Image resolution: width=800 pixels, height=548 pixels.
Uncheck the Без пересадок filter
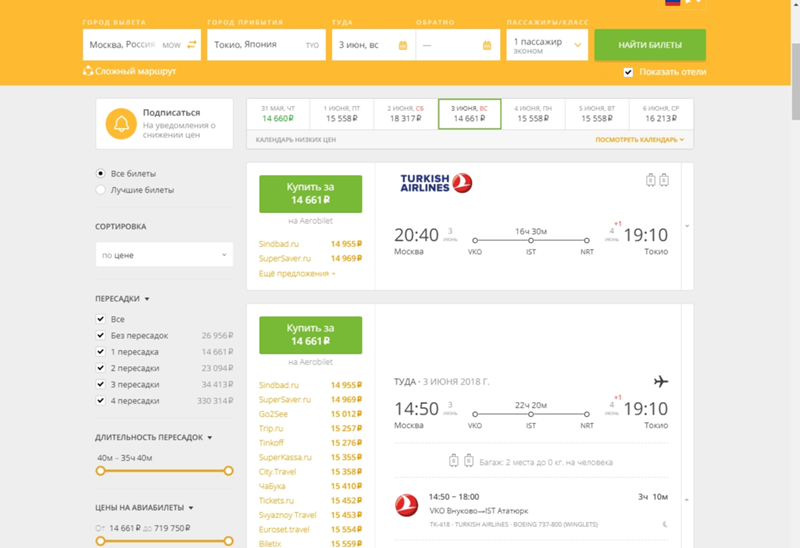[101, 336]
